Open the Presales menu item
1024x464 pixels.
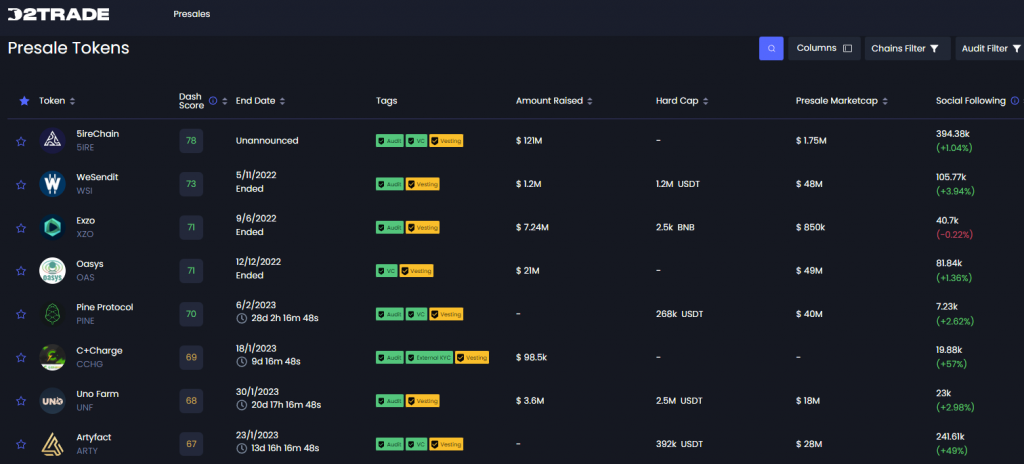click(x=192, y=14)
